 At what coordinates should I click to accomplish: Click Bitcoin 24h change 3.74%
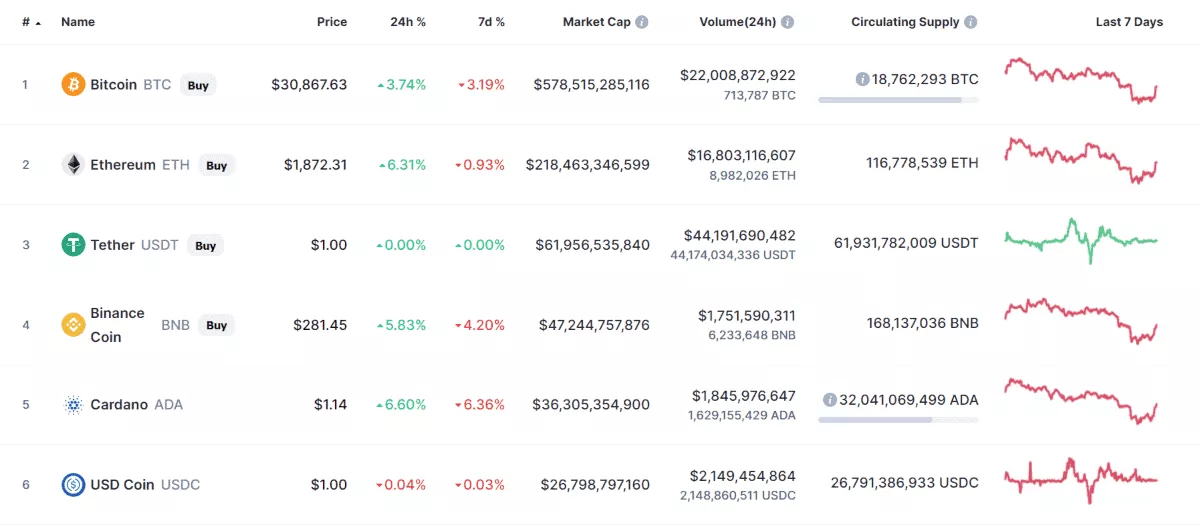[401, 85]
